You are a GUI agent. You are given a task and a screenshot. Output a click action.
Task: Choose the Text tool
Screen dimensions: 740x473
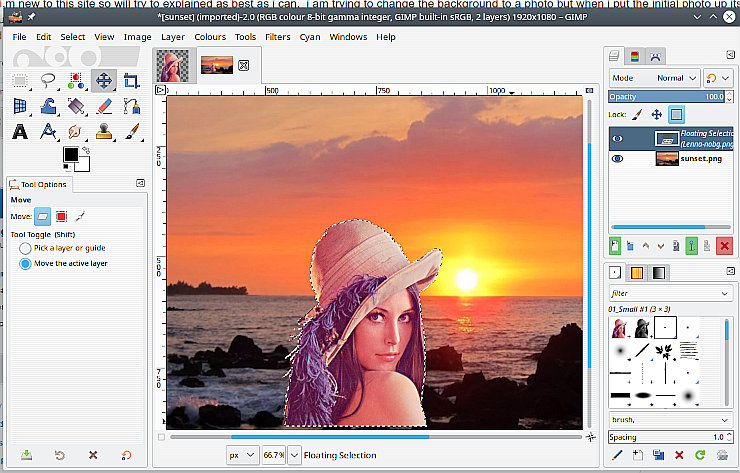[20, 132]
